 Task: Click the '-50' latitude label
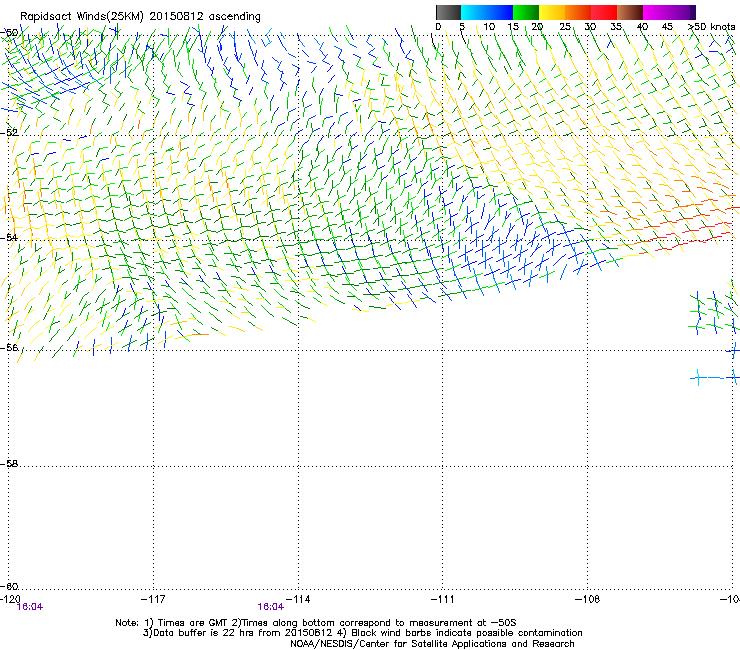coord(9,33)
